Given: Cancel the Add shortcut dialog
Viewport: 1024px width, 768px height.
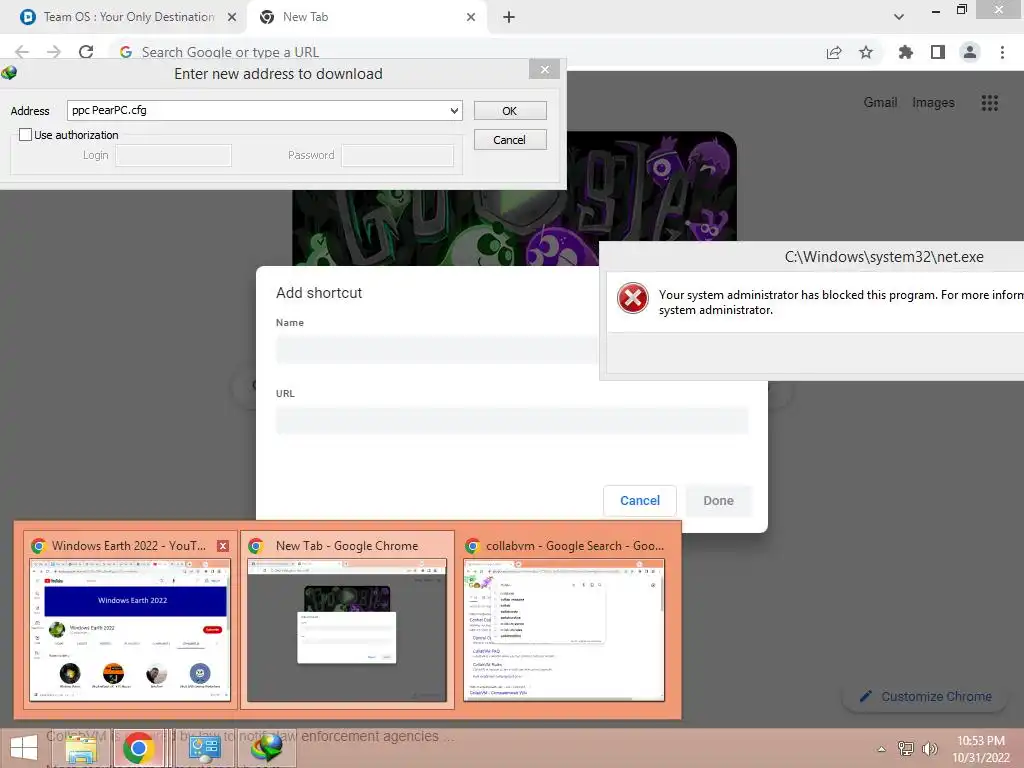Looking at the screenshot, I should coord(640,501).
